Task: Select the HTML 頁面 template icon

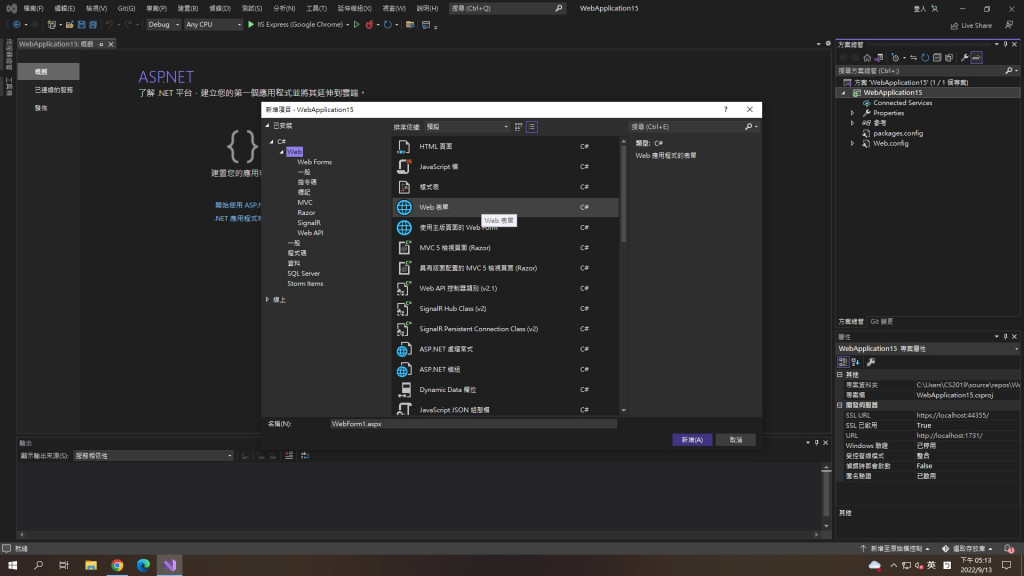Action: click(404, 146)
